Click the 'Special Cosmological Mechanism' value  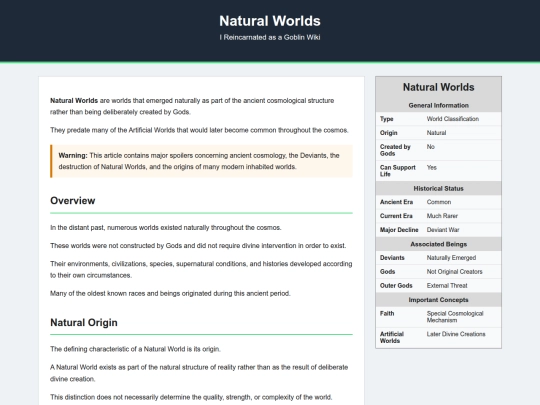pyautogui.click(x=455, y=317)
